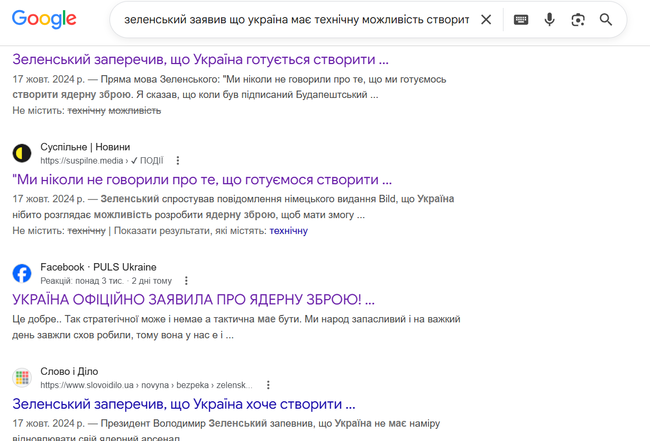The height and width of the screenshot is (441, 650).
Task: Open search by image camera icon
Action: click(x=578, y=19)
